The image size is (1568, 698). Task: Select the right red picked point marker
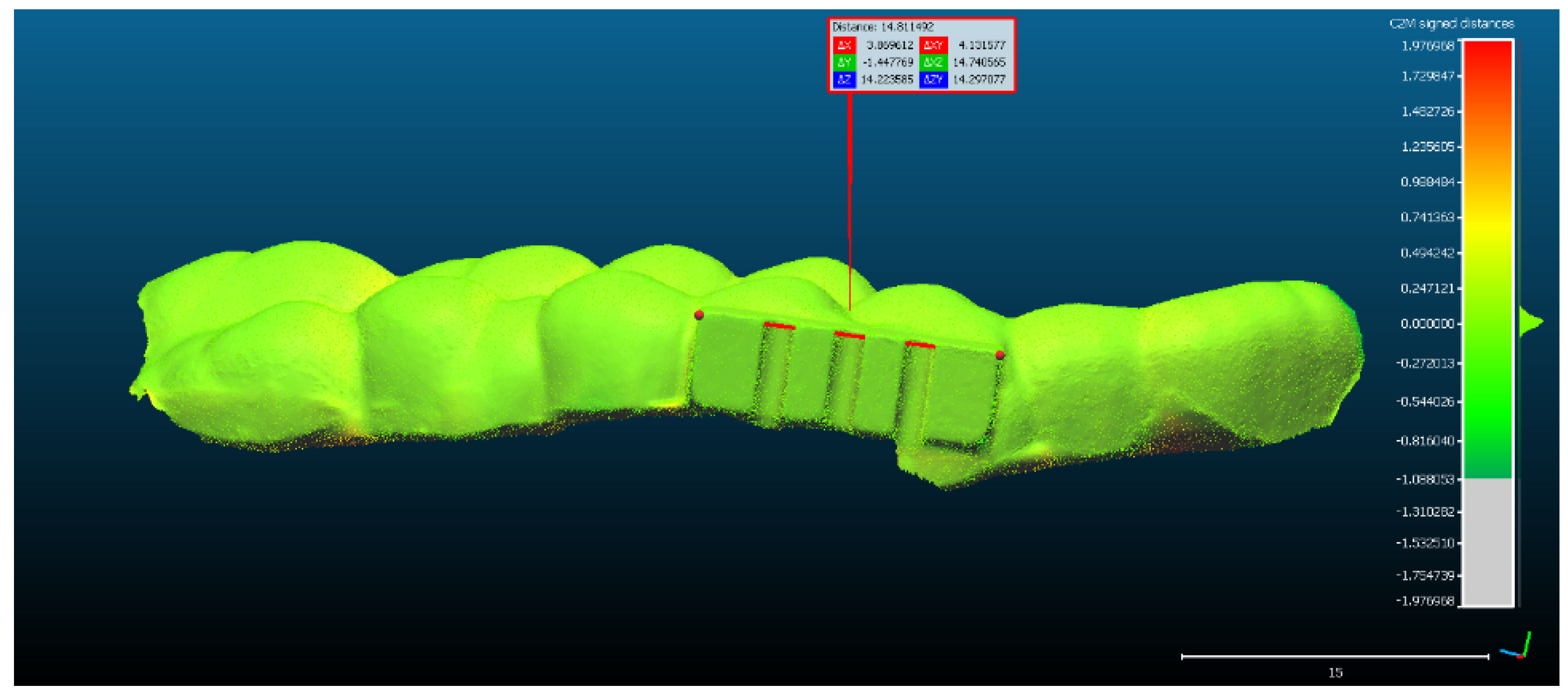(1000, 355)
